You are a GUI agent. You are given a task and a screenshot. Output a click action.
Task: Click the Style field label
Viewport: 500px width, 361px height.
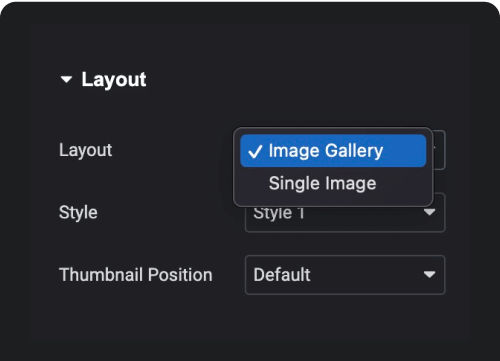click(78, 212)
